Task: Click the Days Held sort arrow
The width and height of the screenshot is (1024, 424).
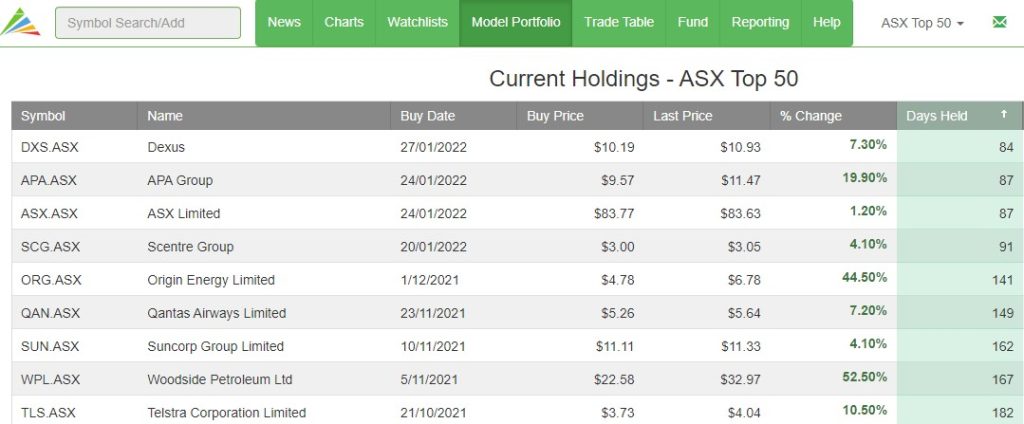Action: pyautogui.click(x=1003, y=115)
